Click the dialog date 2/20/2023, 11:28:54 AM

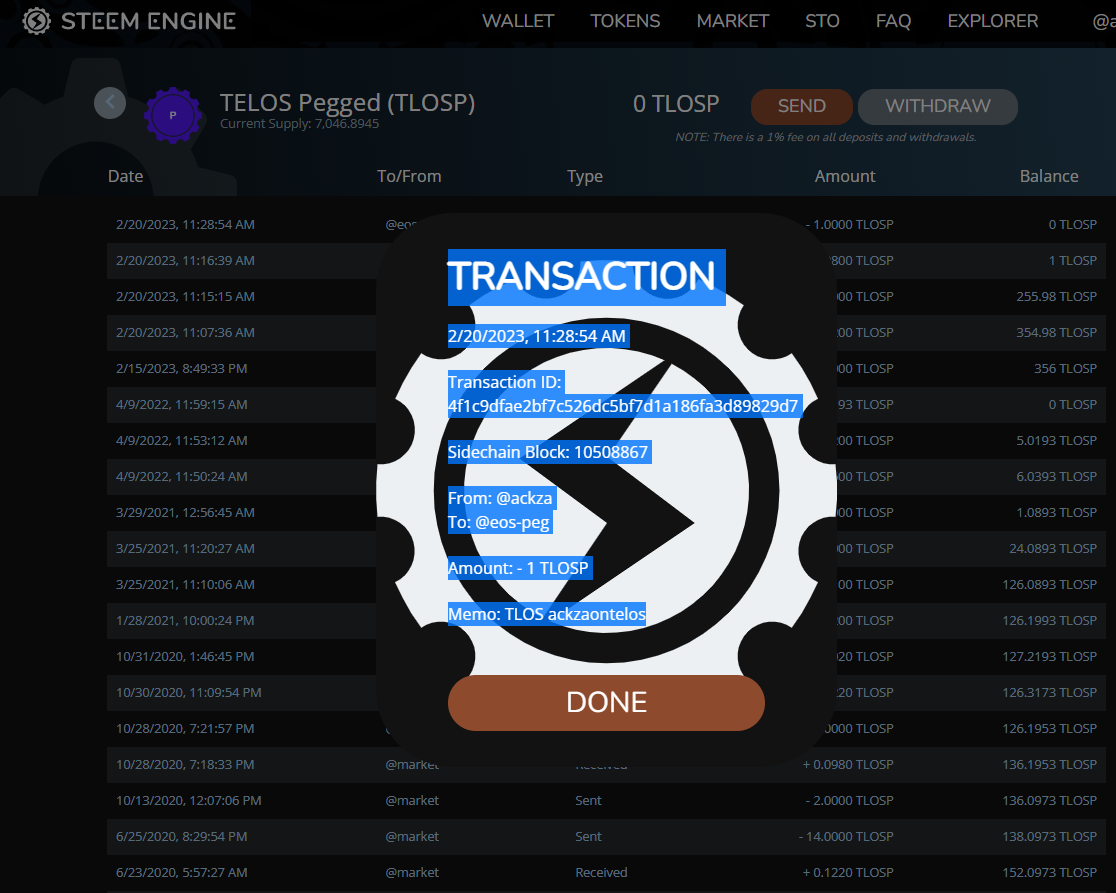pyautogui.click(x=537, y=336)
